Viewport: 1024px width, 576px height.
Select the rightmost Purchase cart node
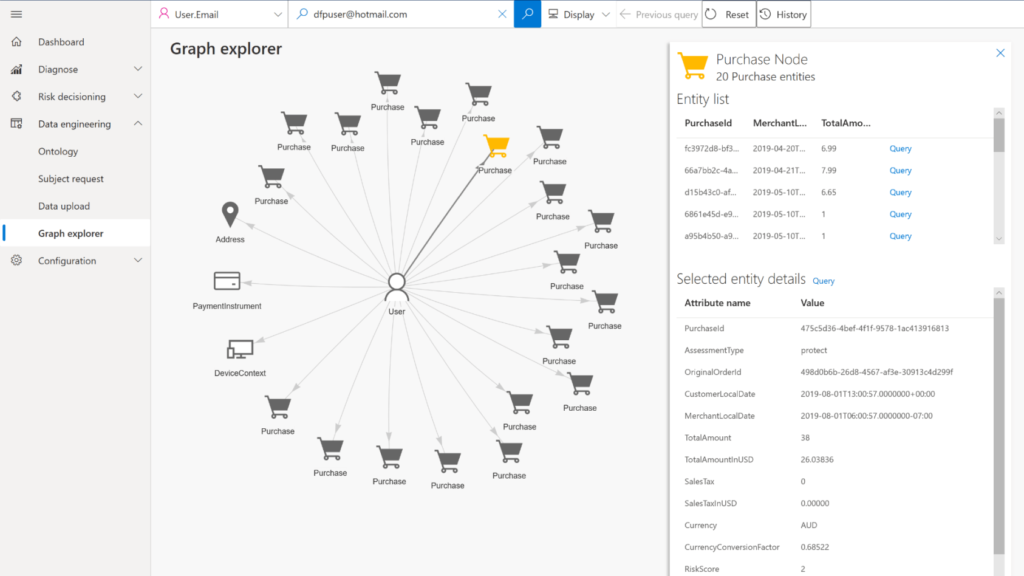(605, 302)
